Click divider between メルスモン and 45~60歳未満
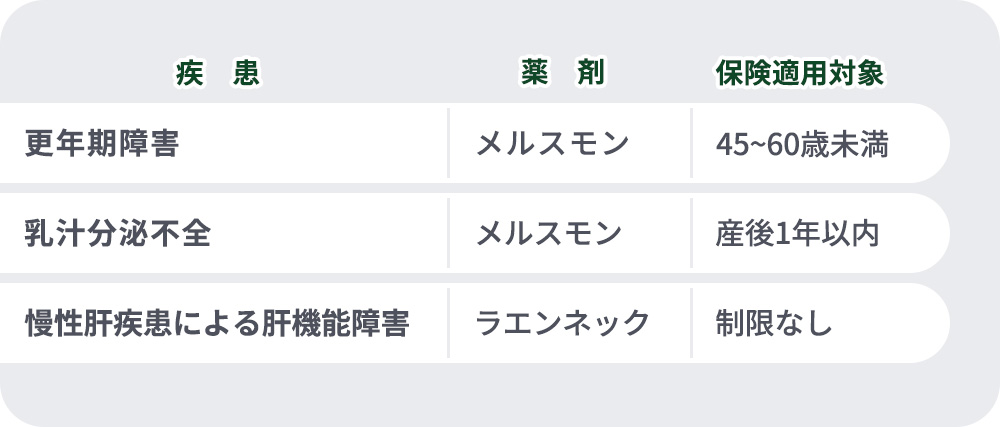Screen dimensions: 1000x427 pos(691,144)
